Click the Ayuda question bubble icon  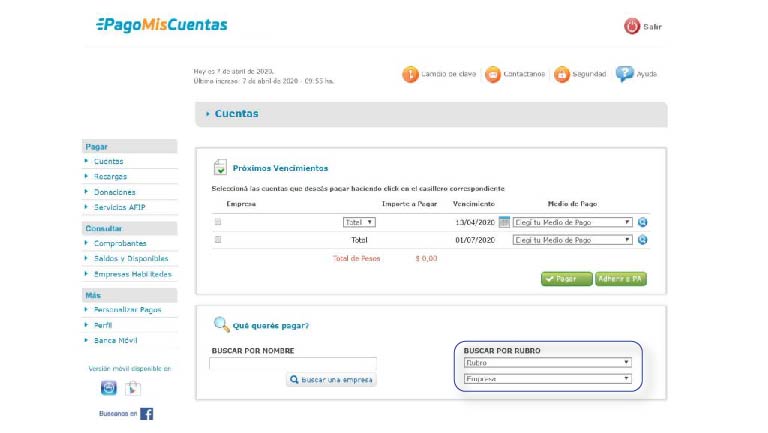(625, 74)
